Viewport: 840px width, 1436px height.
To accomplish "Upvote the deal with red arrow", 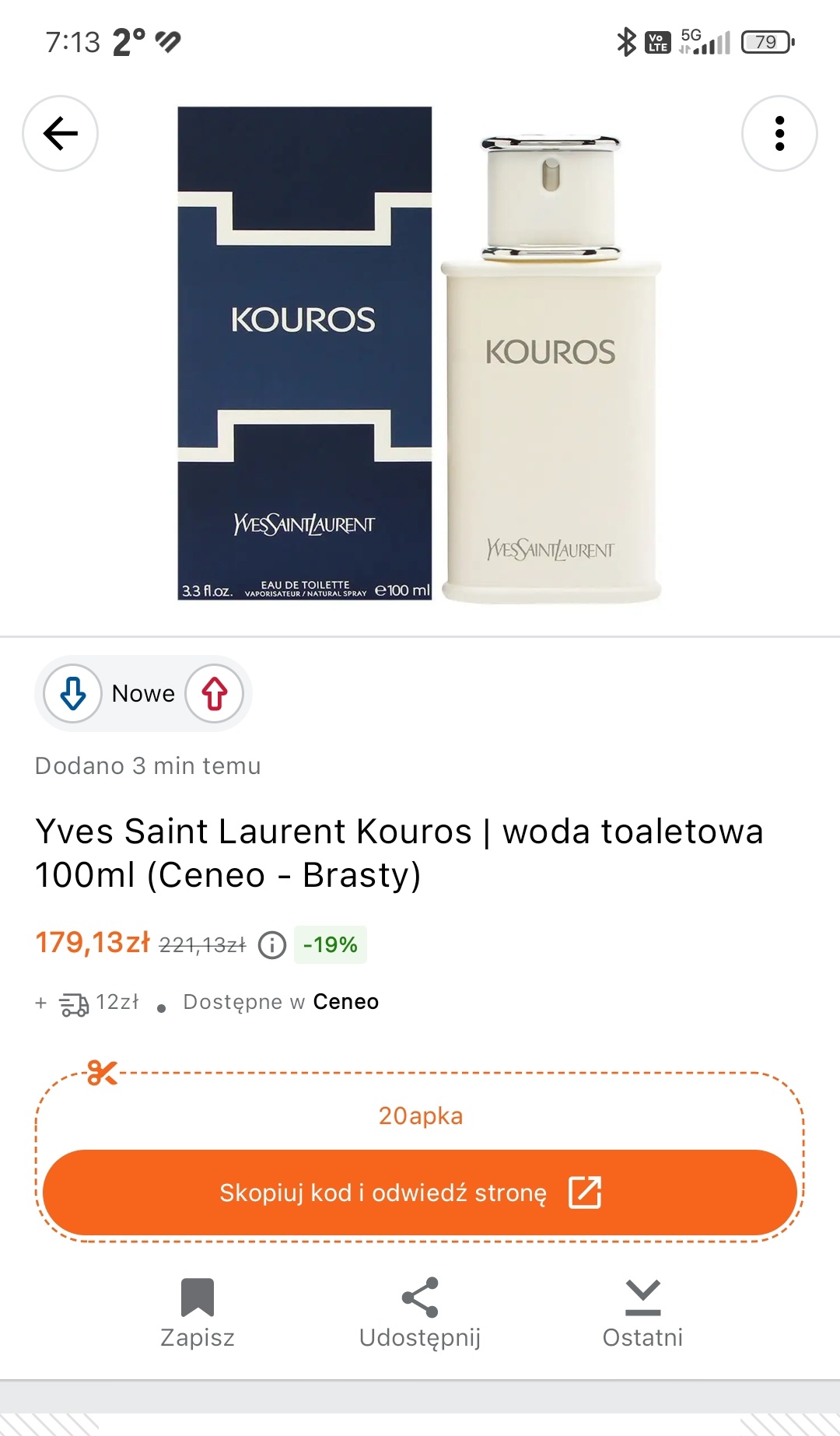I will [x=215, y=693].
